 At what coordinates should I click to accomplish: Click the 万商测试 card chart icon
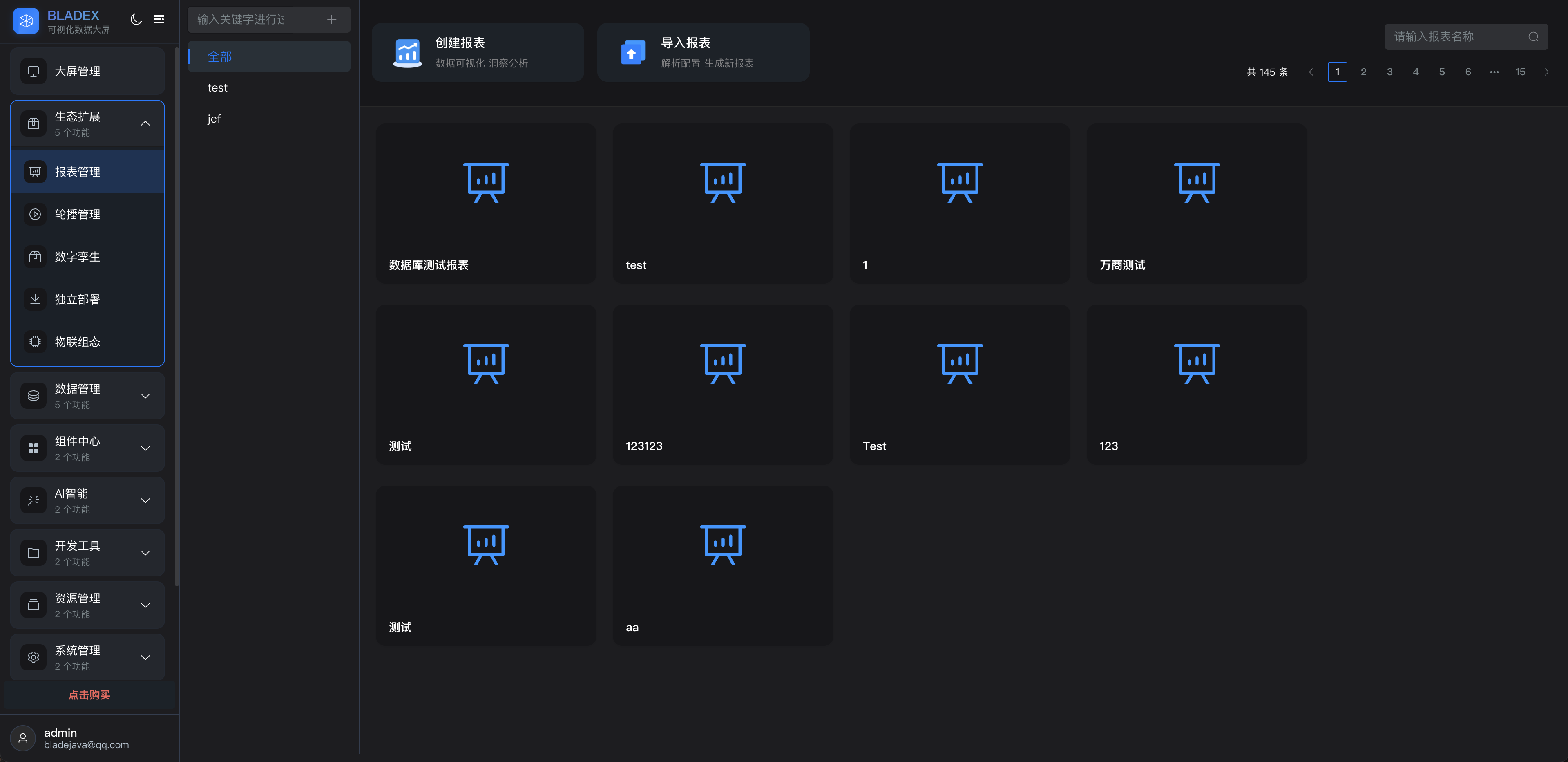tap(1197, 183)
